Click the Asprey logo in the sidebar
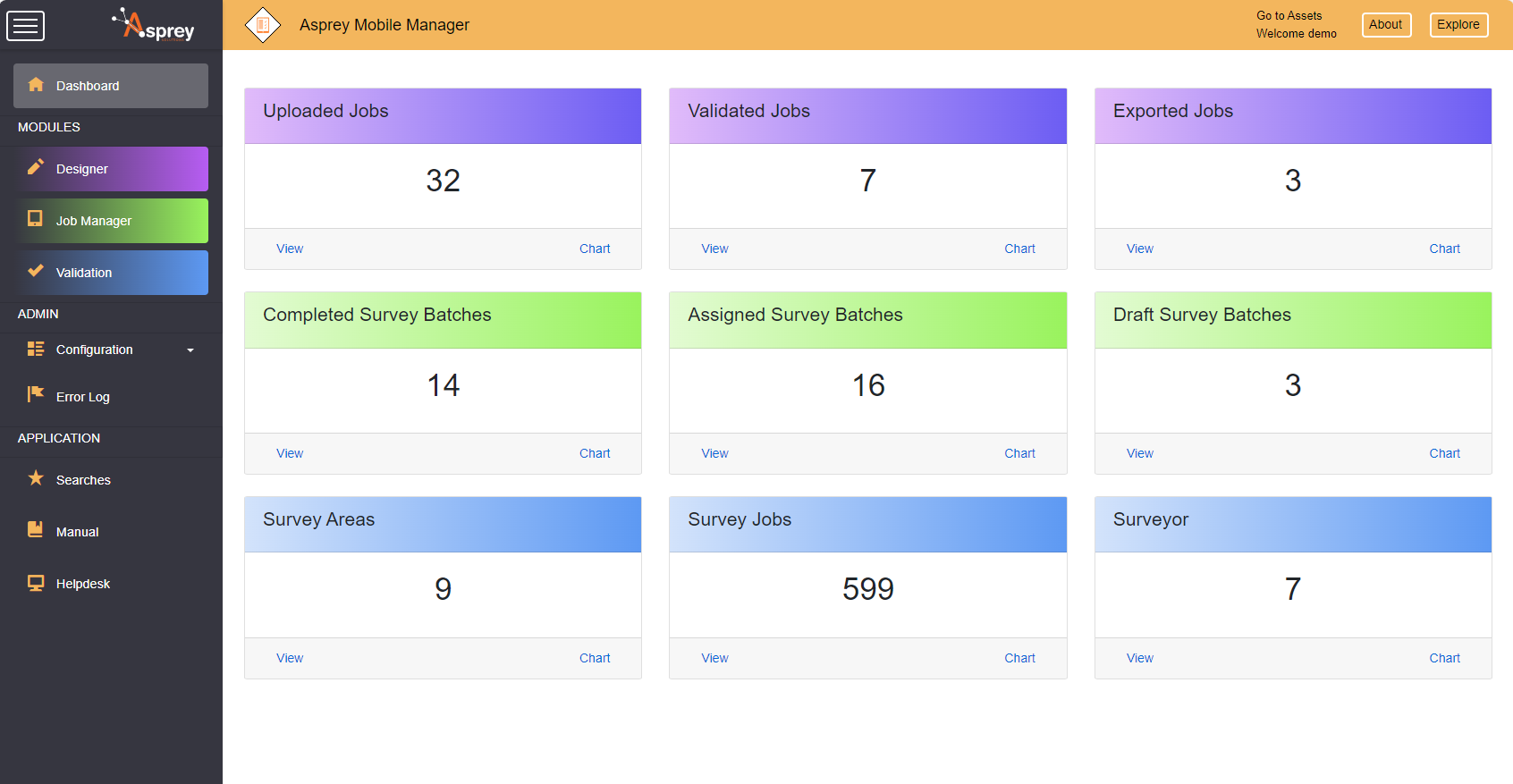The height and width of the screenshot is (784, 1513). (x=154, y=25)
